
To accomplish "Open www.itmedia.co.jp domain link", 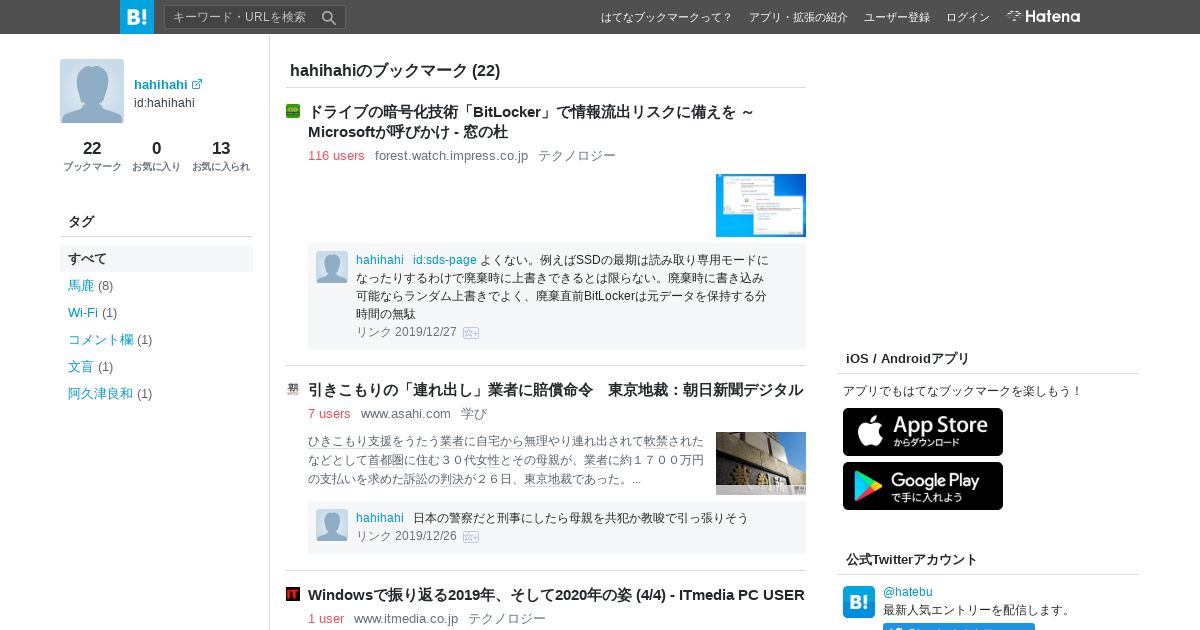I will [x=406, y=618].
